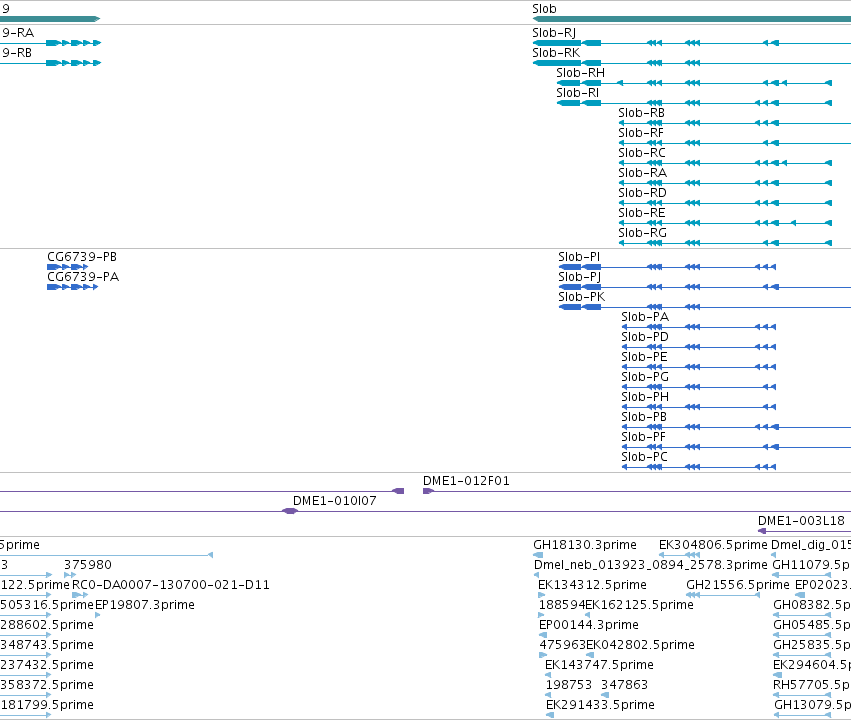Select Slob-PK protein
This screenshot has width=851, height=720.
point(581,297)
